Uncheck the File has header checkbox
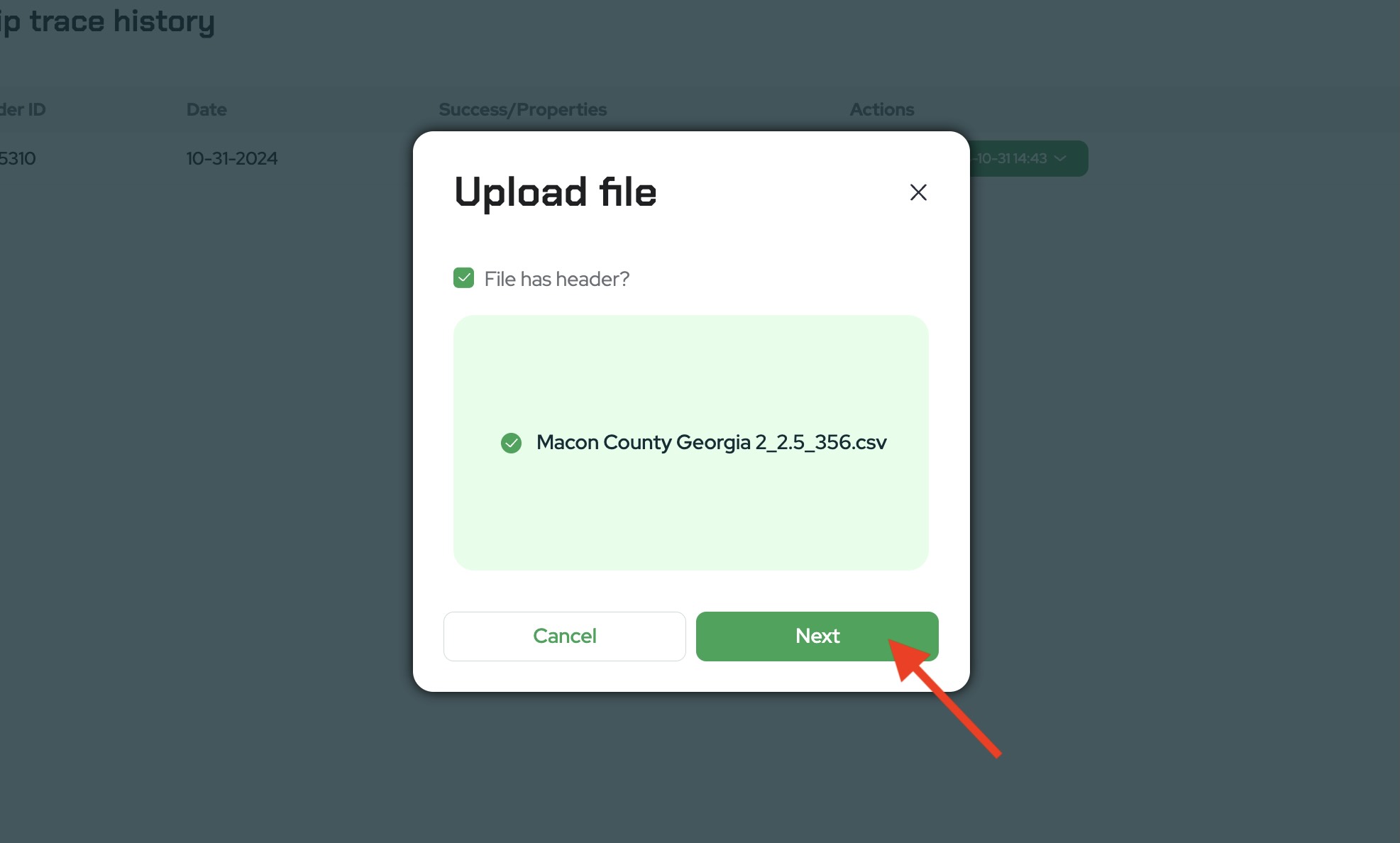 click(463, 277)
